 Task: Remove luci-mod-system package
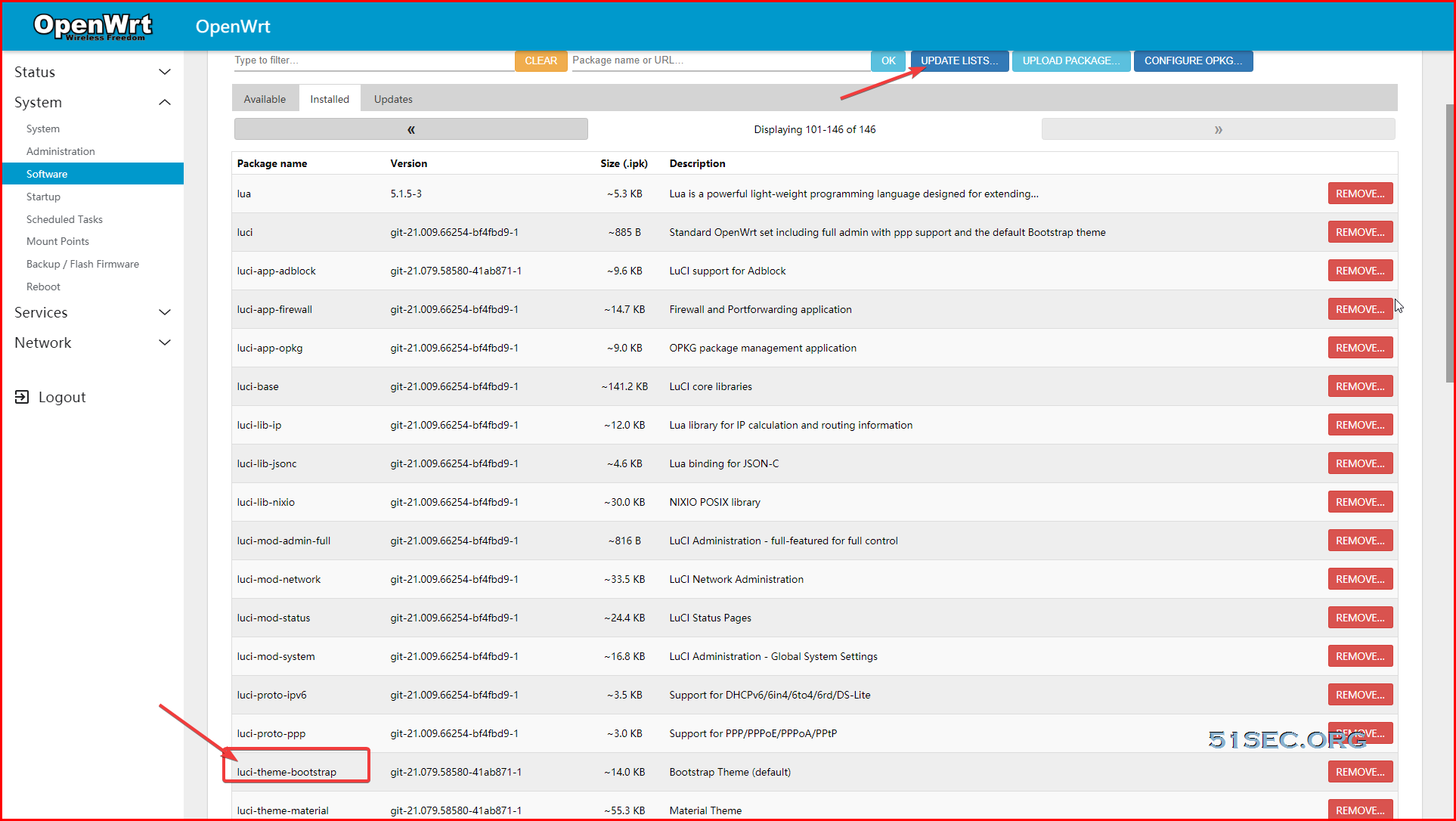coord(1360,656)
